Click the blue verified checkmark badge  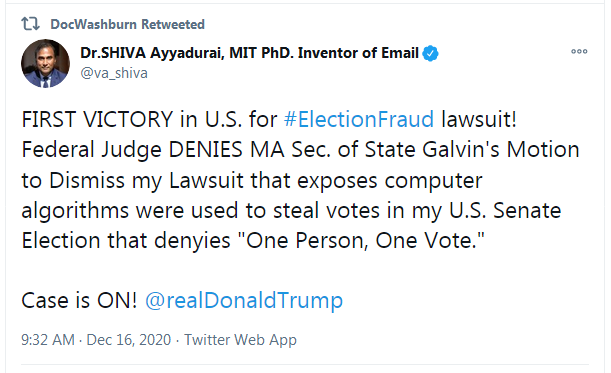pos(430,53)
